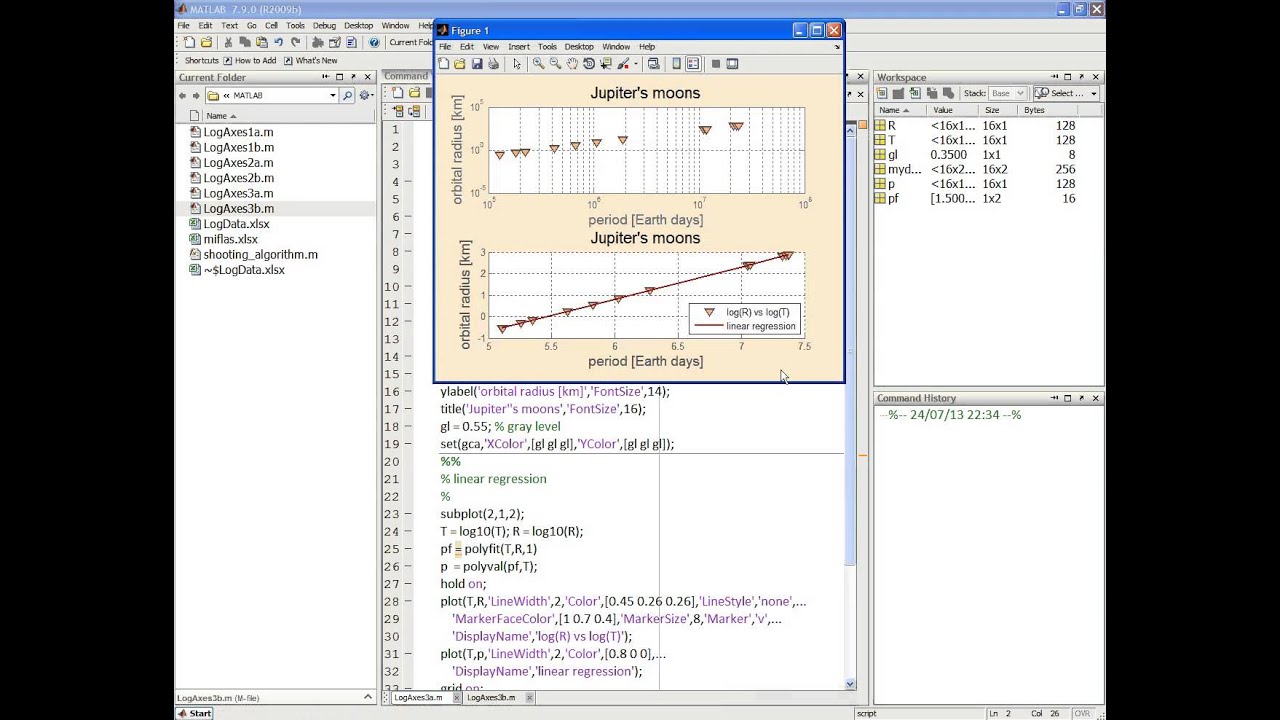Activate the Zoom In tool in Figure 1

(538, 64)
